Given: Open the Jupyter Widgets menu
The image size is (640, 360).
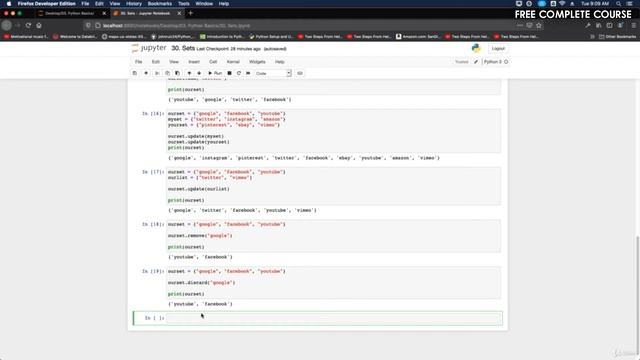Looking at the screenshot, I should tap(257, 62).
